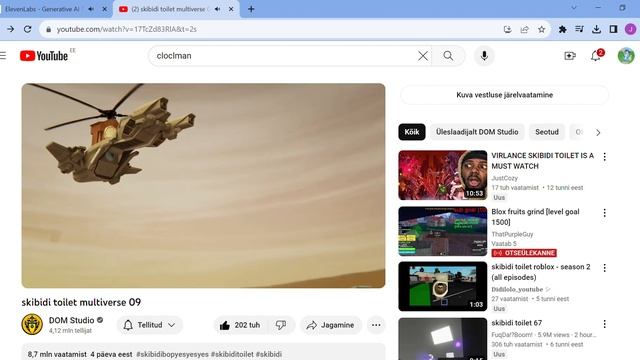Open the JustCozy channel name
This screenshot has width=640, height=360.
pyautogui.click(x=504, y=178)
